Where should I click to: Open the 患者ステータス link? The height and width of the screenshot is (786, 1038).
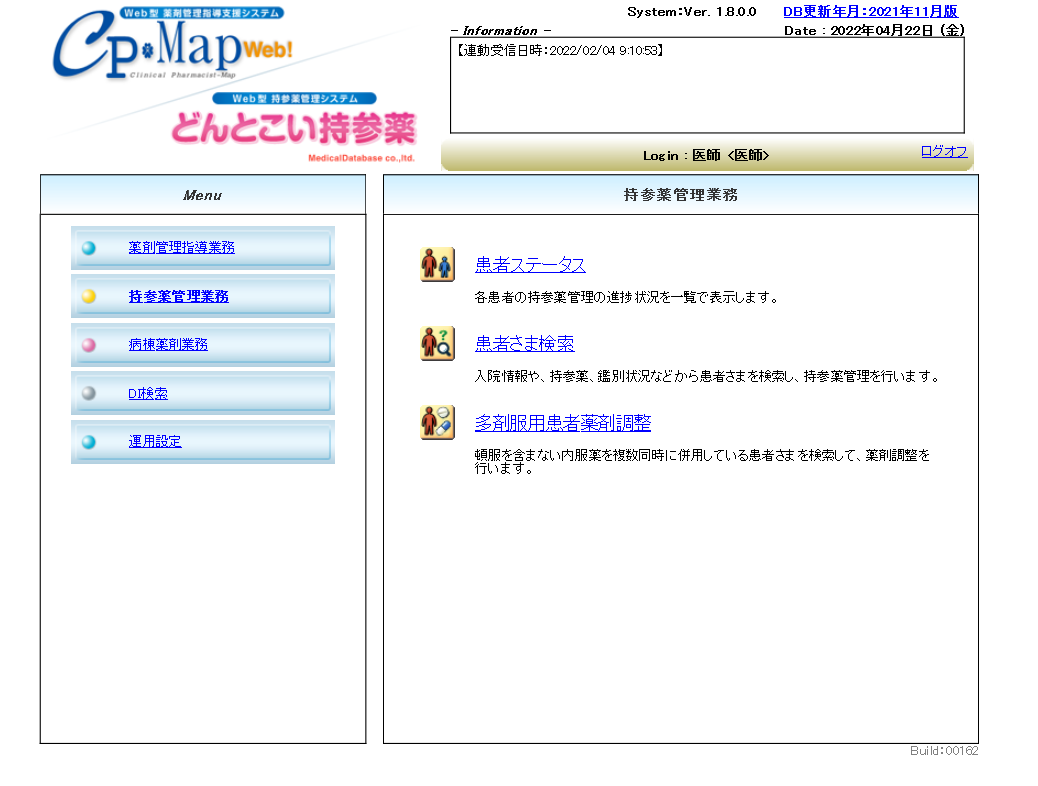[x=530, y=265]
